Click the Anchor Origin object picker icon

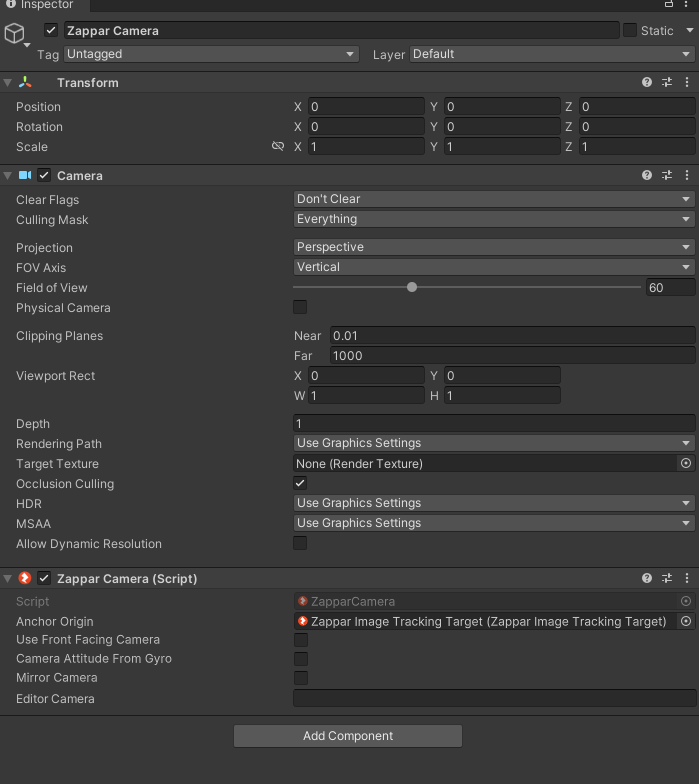coord(686,621)
